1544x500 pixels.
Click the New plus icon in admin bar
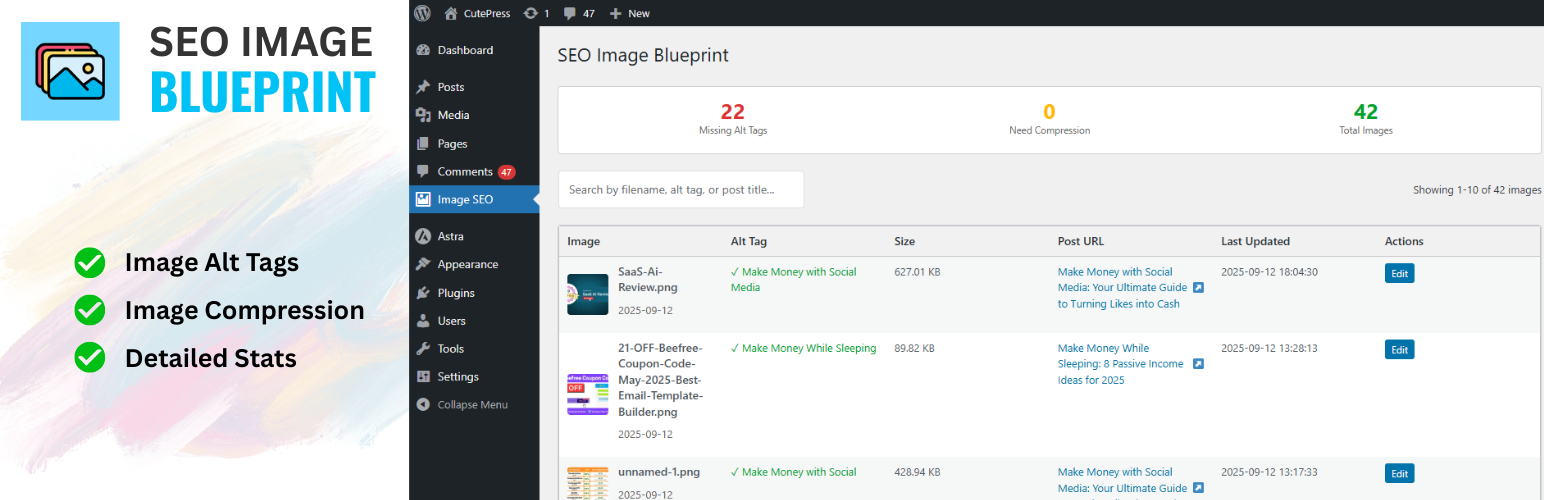click(615, 13)
